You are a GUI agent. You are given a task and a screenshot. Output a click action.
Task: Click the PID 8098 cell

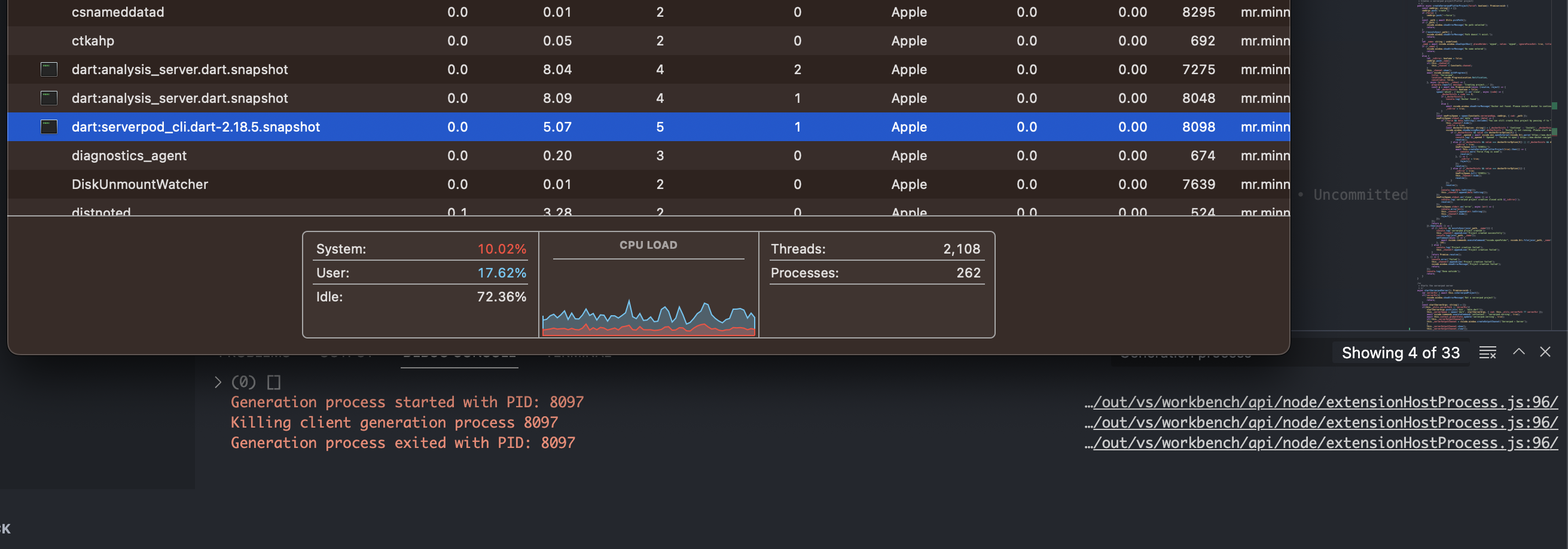[1198, 127]
